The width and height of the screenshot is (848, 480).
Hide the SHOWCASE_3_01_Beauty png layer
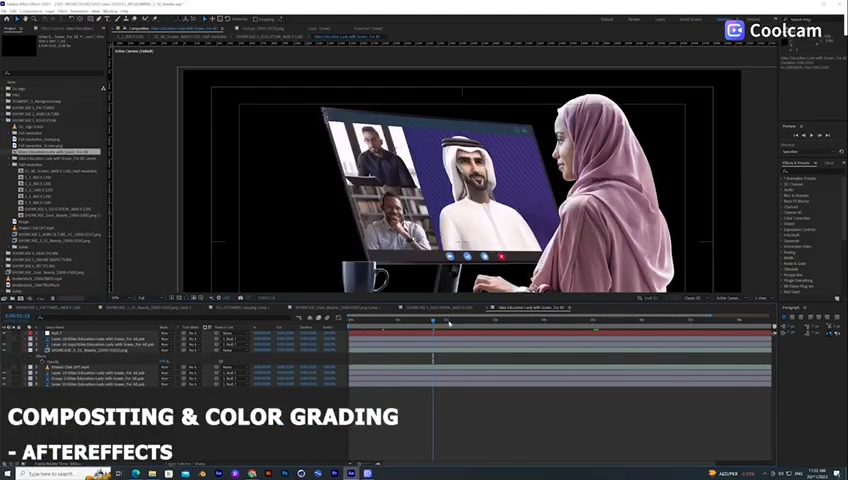coord(4,350)
